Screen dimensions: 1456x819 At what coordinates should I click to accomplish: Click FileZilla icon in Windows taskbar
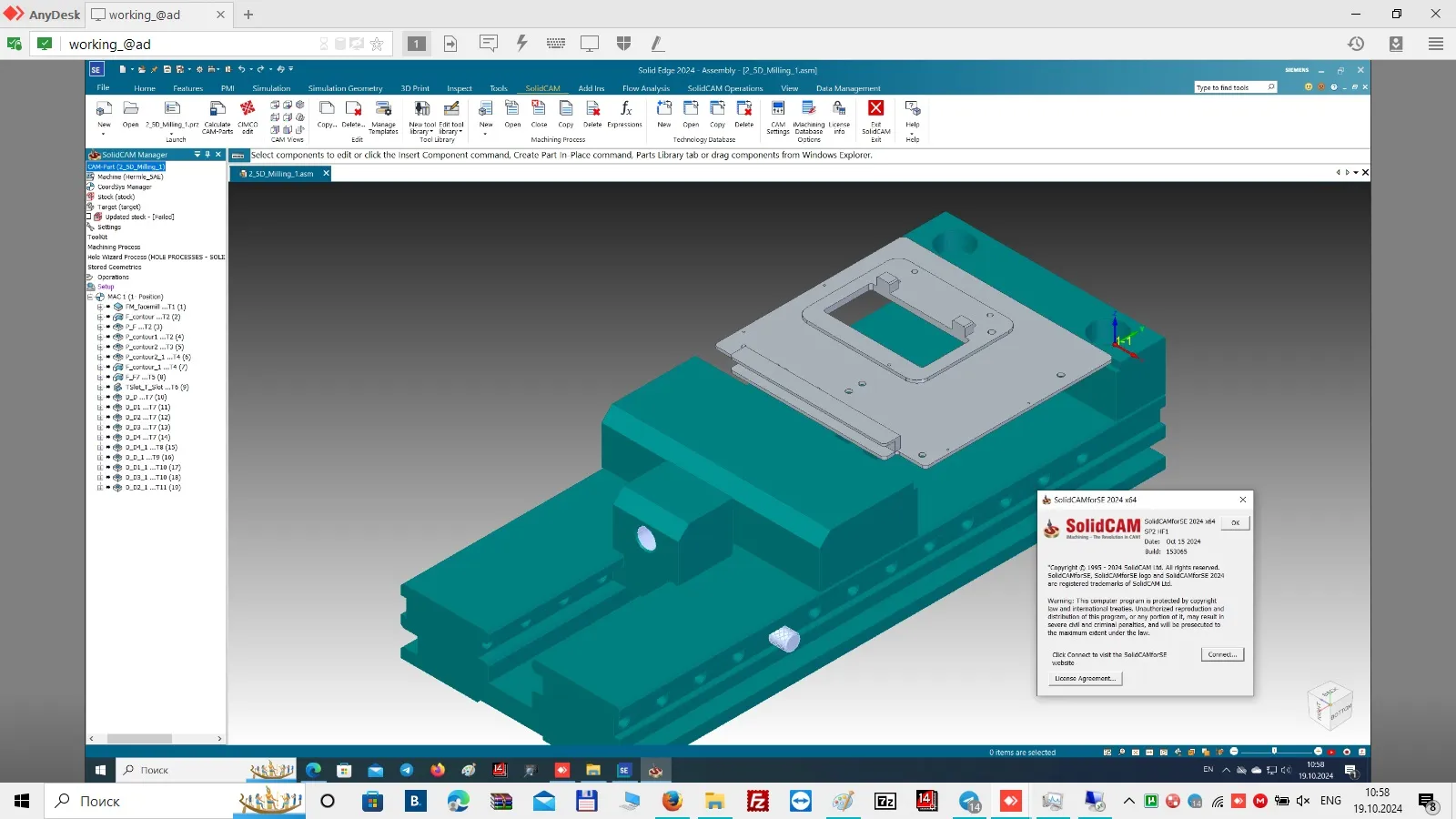[x=757, y=801]
